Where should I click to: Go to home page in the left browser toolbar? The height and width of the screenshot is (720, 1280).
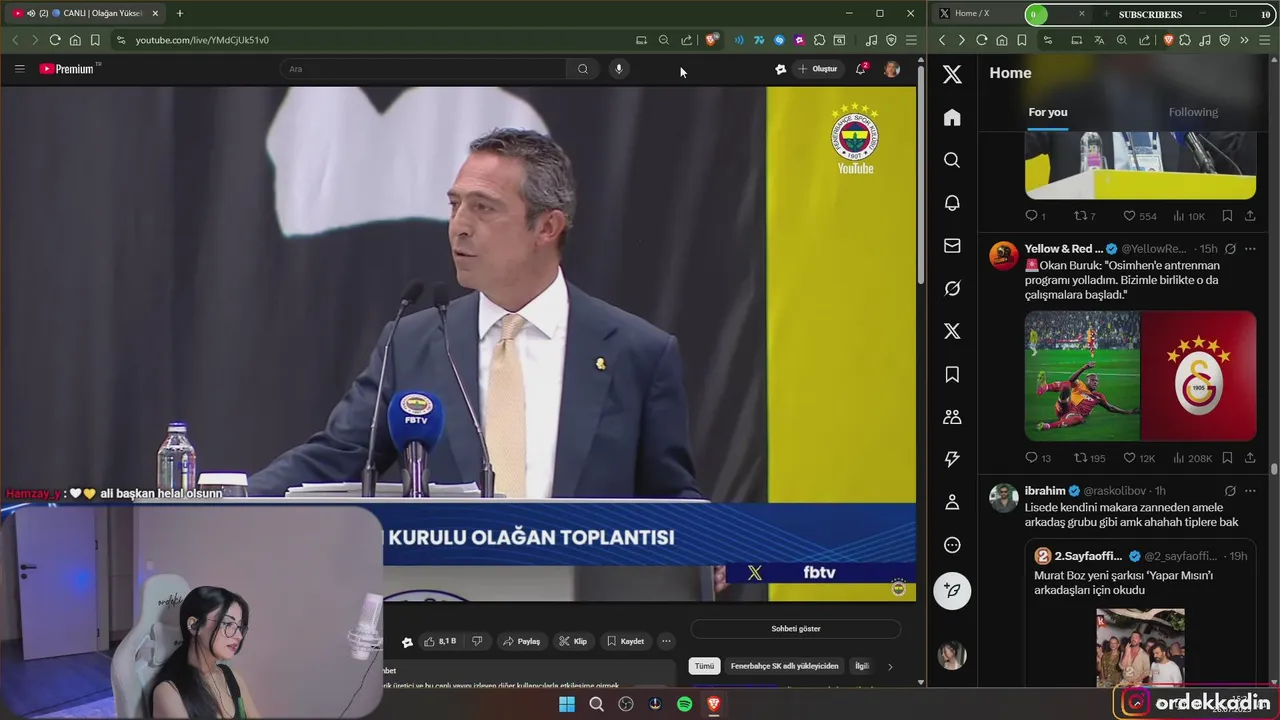pyautogui.click(x=75, y=40)
